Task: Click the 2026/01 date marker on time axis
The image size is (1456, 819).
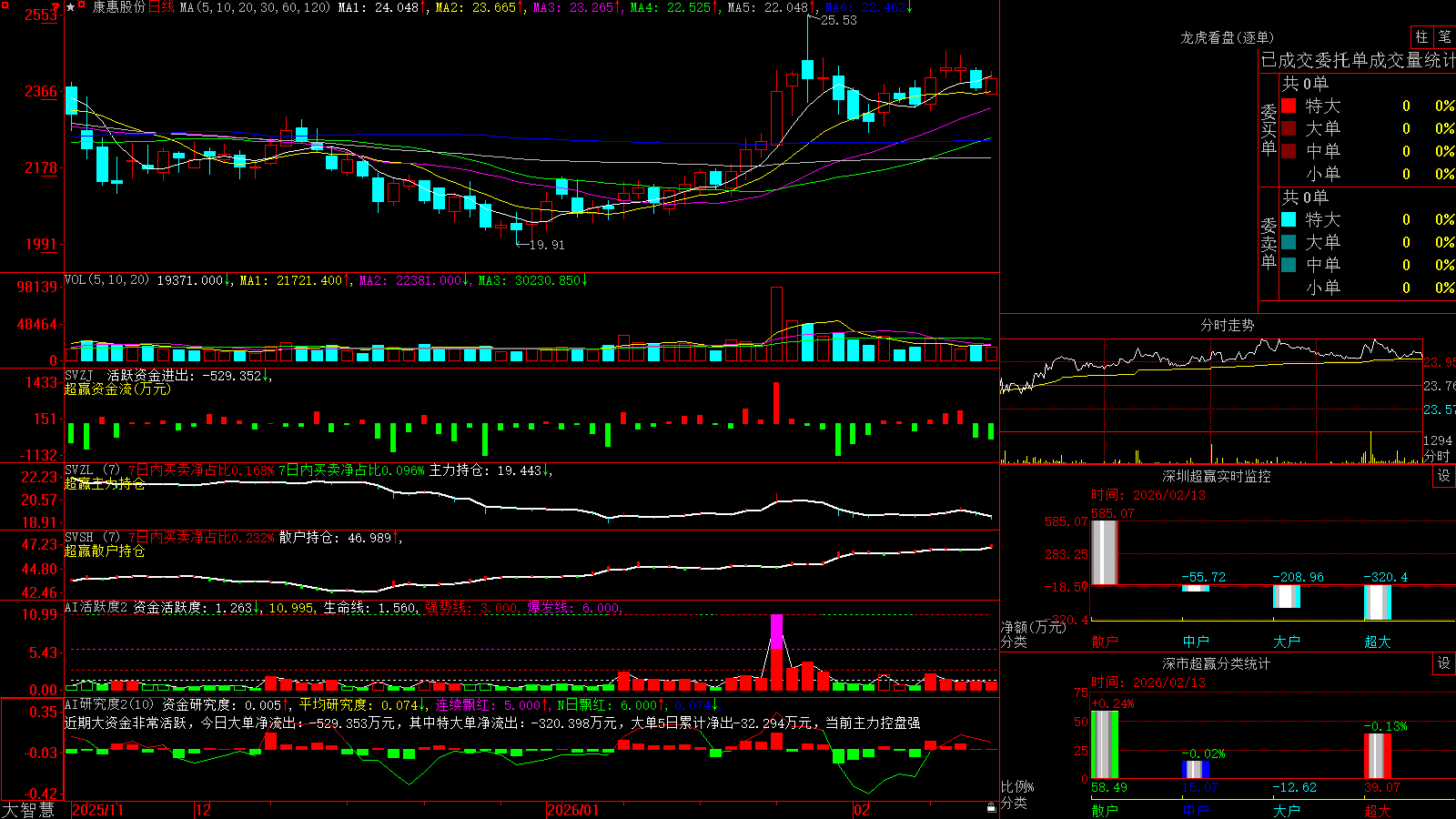Action: tap(572, 810)
